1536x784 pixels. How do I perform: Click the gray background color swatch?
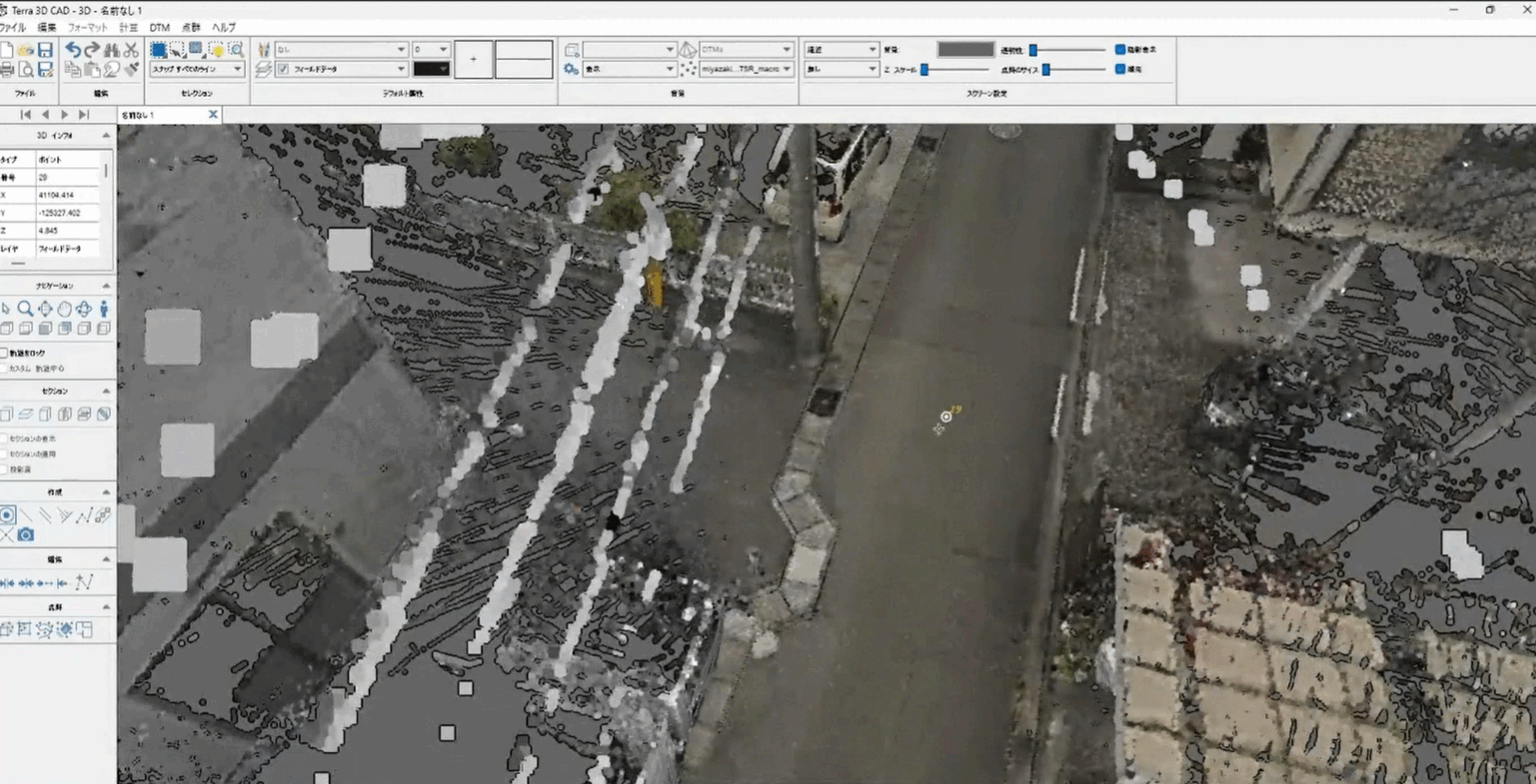pos(965,50)
